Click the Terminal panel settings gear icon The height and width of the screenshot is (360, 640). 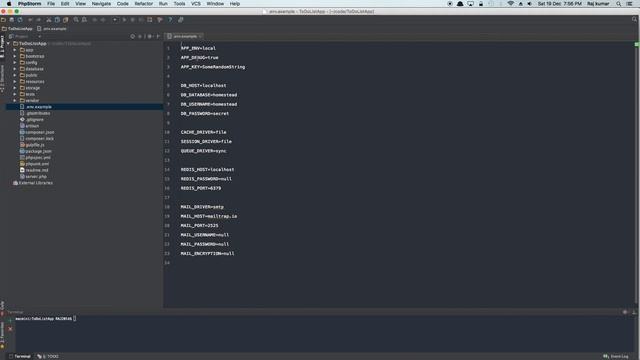[x=625, y=312]
